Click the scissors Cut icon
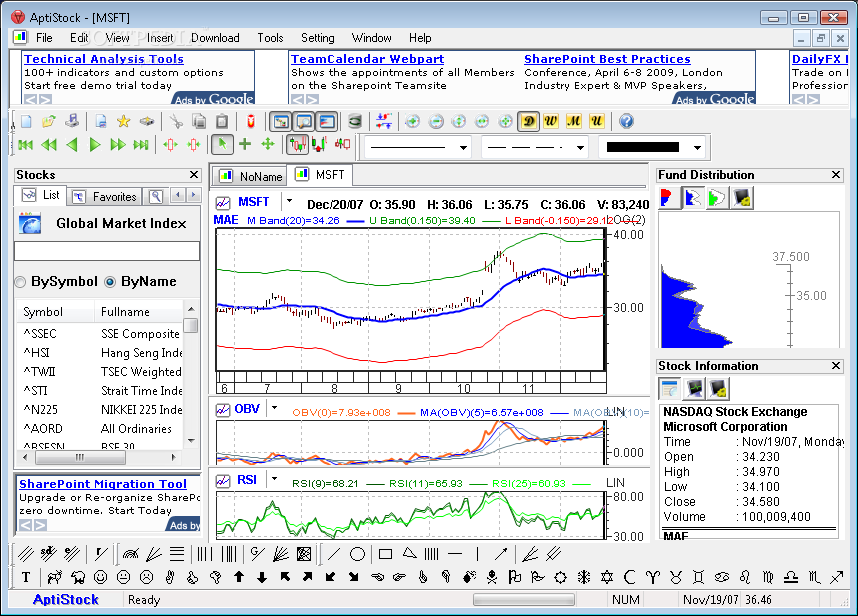 (176, 121)
